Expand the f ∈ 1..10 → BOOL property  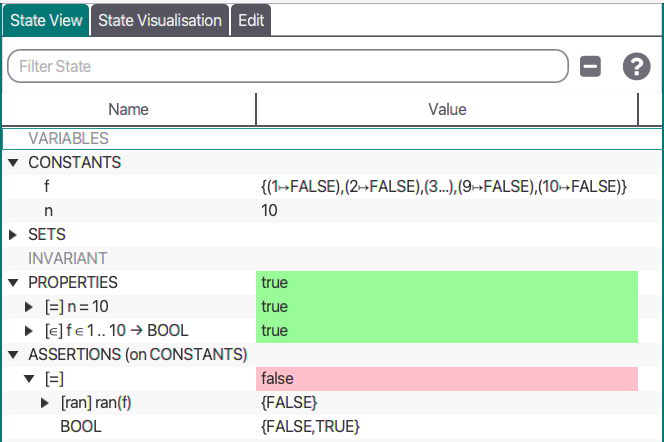(30, 330)
